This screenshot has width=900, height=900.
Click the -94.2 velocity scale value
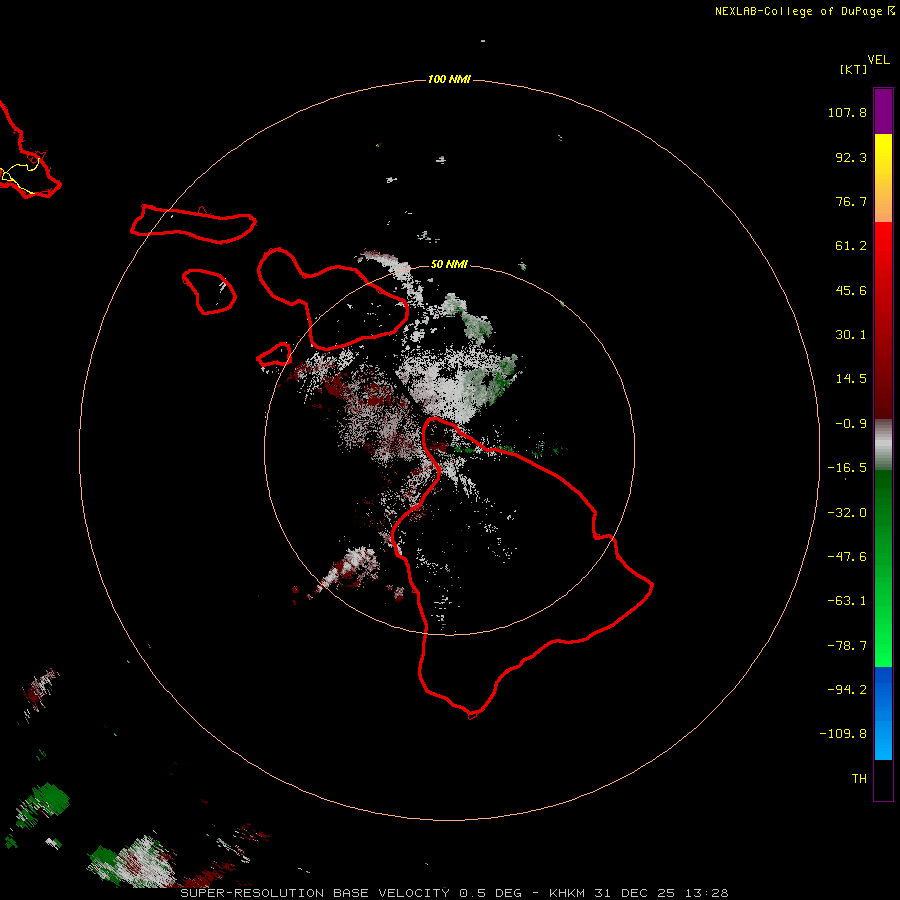[x=847, y=689]
